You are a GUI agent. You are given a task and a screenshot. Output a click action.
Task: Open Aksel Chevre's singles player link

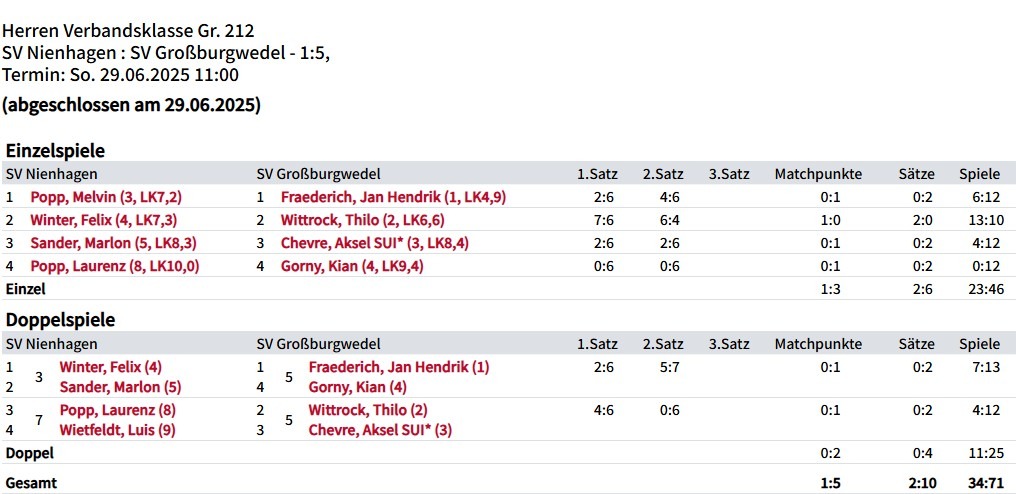coord(375,243)
